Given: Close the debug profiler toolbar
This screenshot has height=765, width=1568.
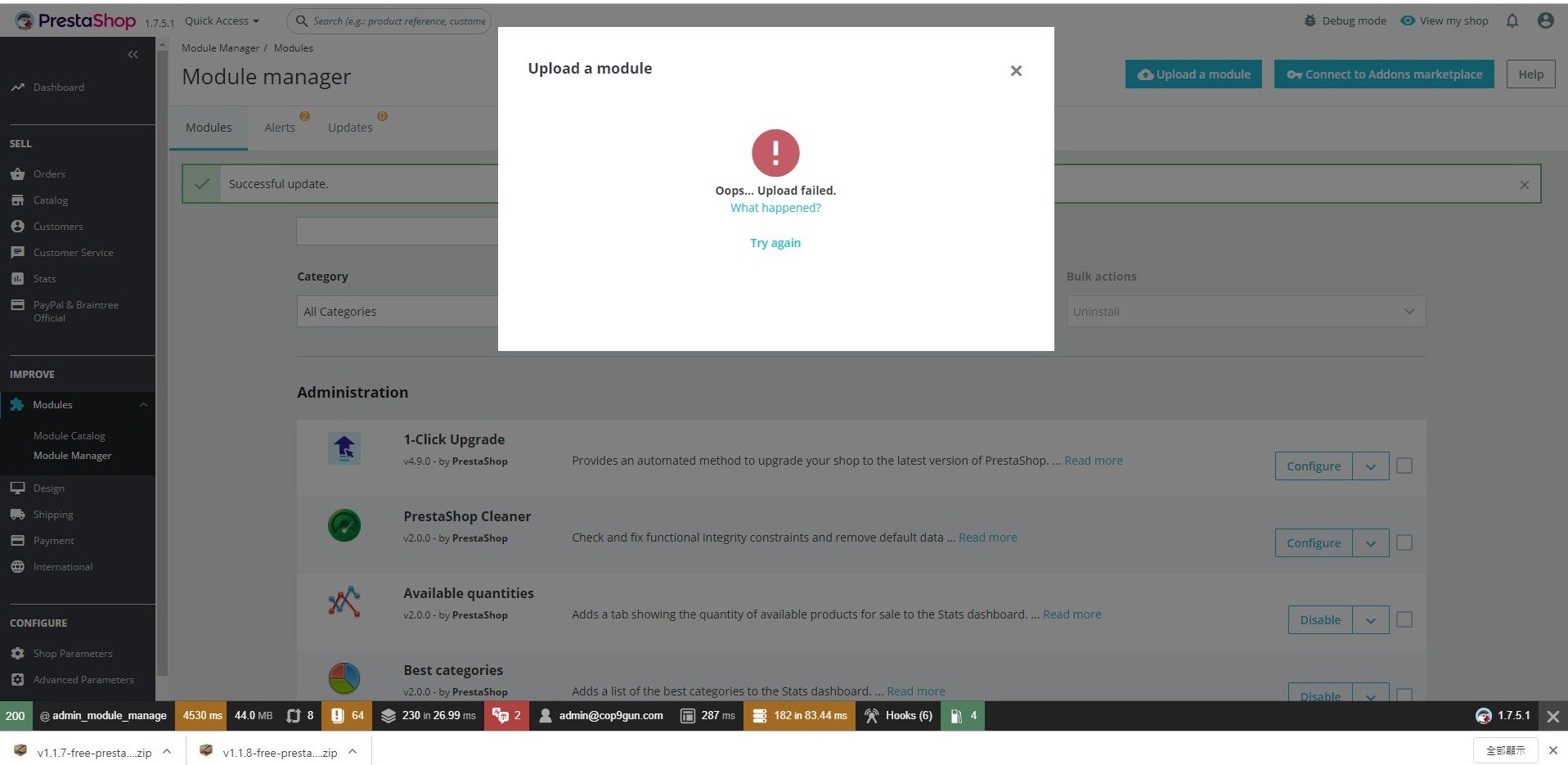Looking at the screenshot, I should pos(1552,716).
